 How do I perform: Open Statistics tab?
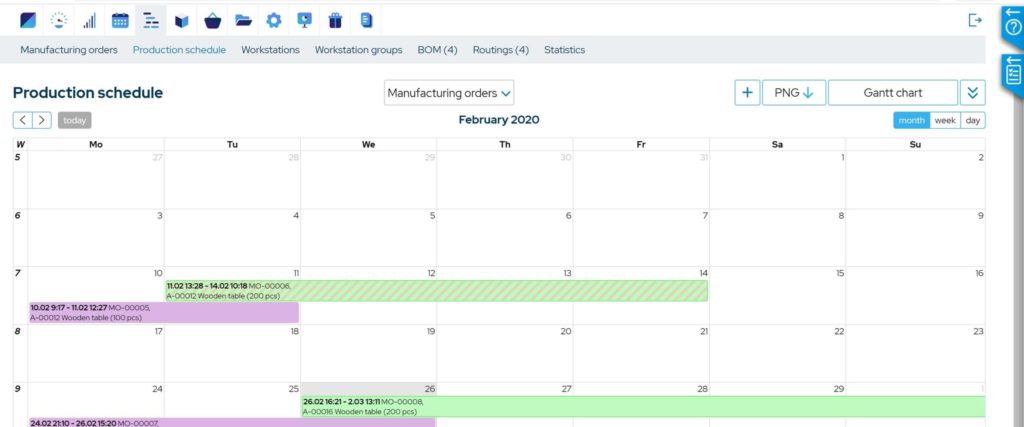point(564,50)
